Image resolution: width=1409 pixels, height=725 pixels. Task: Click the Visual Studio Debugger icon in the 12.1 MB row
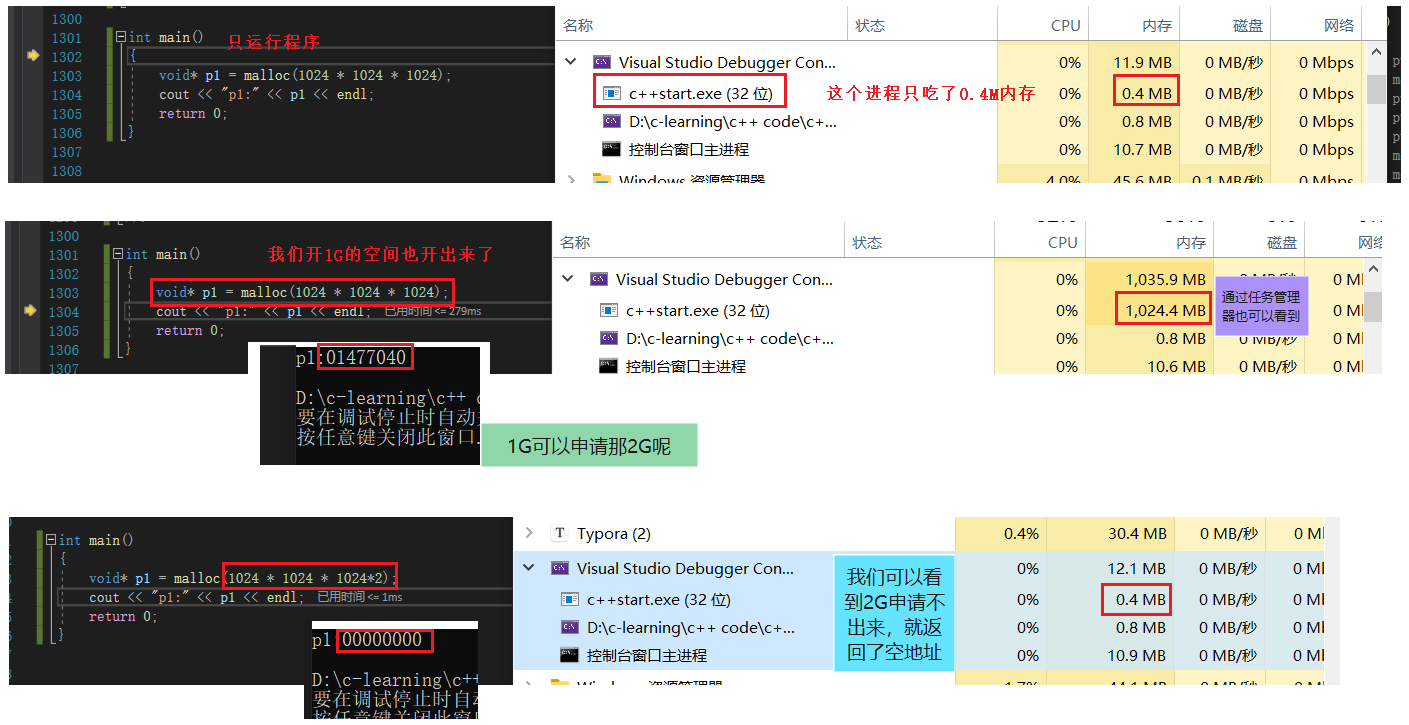tap(560, 569)
